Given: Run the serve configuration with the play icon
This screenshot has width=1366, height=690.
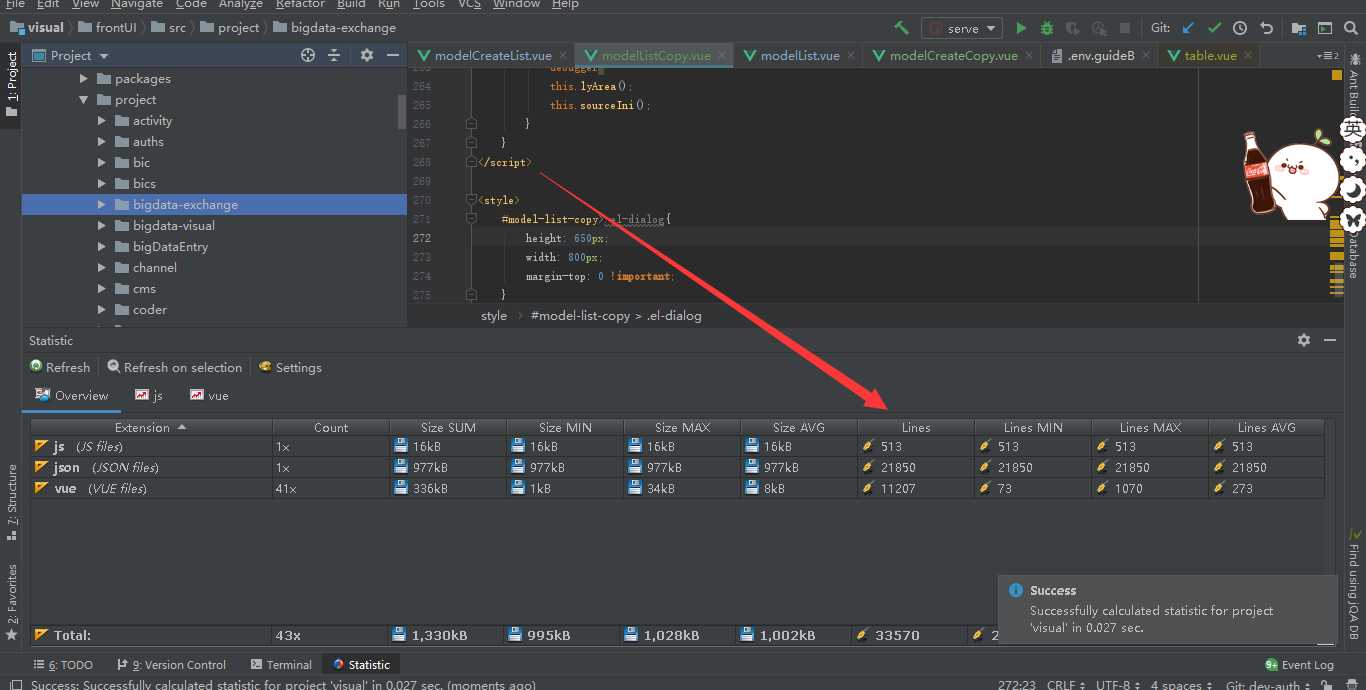Looking at the screenshot, I should [1021, 28].
